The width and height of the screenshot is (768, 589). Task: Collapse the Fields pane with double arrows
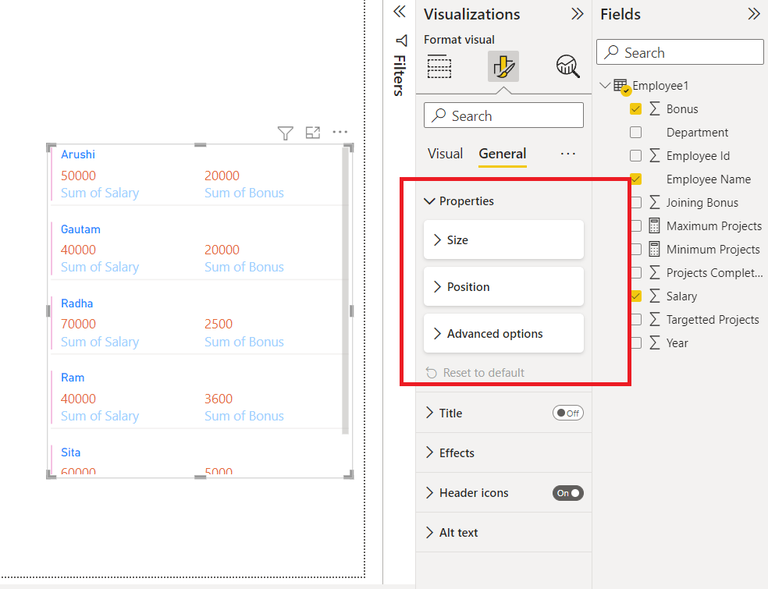coord(754,14)
